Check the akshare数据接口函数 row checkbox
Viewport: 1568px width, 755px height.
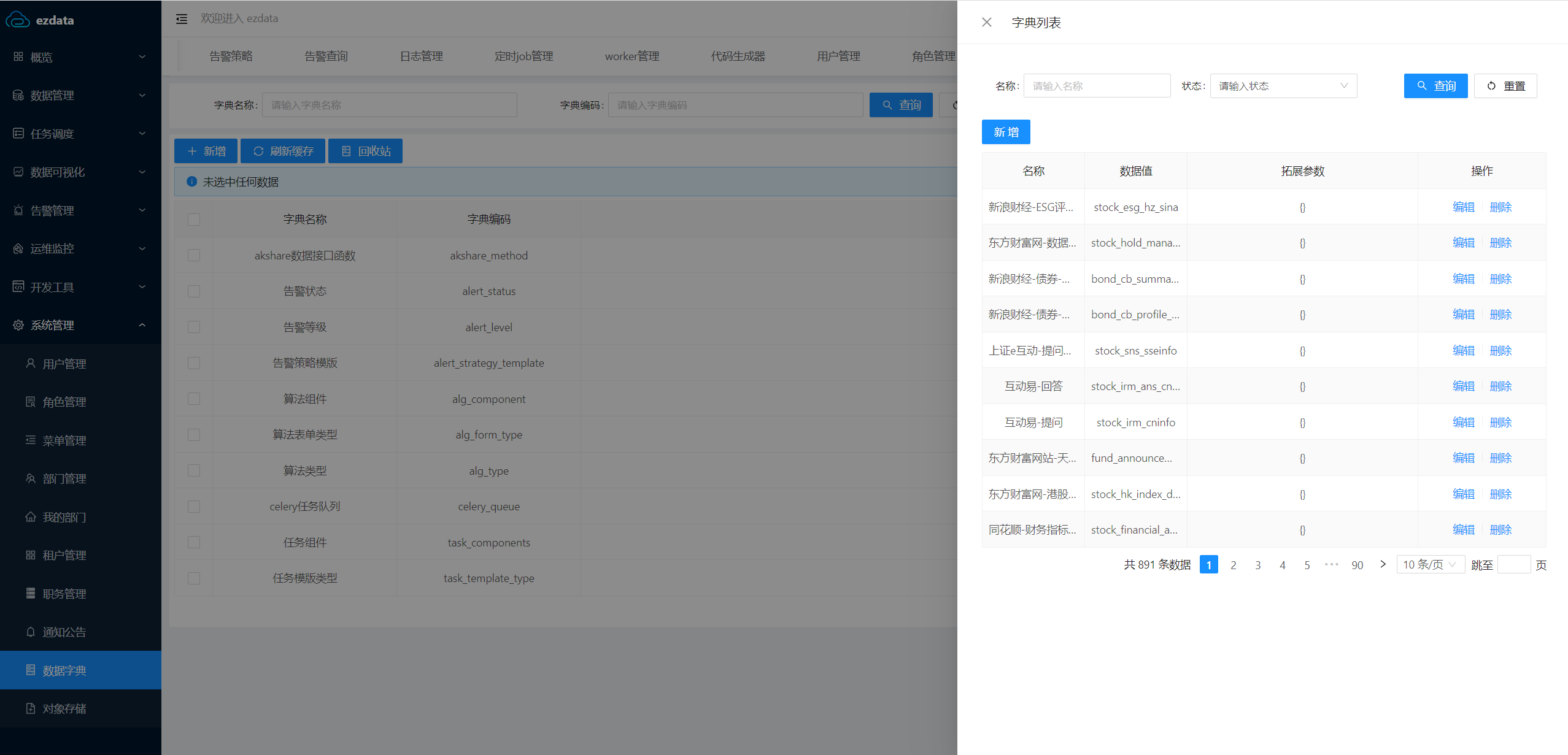coord(194,255)
